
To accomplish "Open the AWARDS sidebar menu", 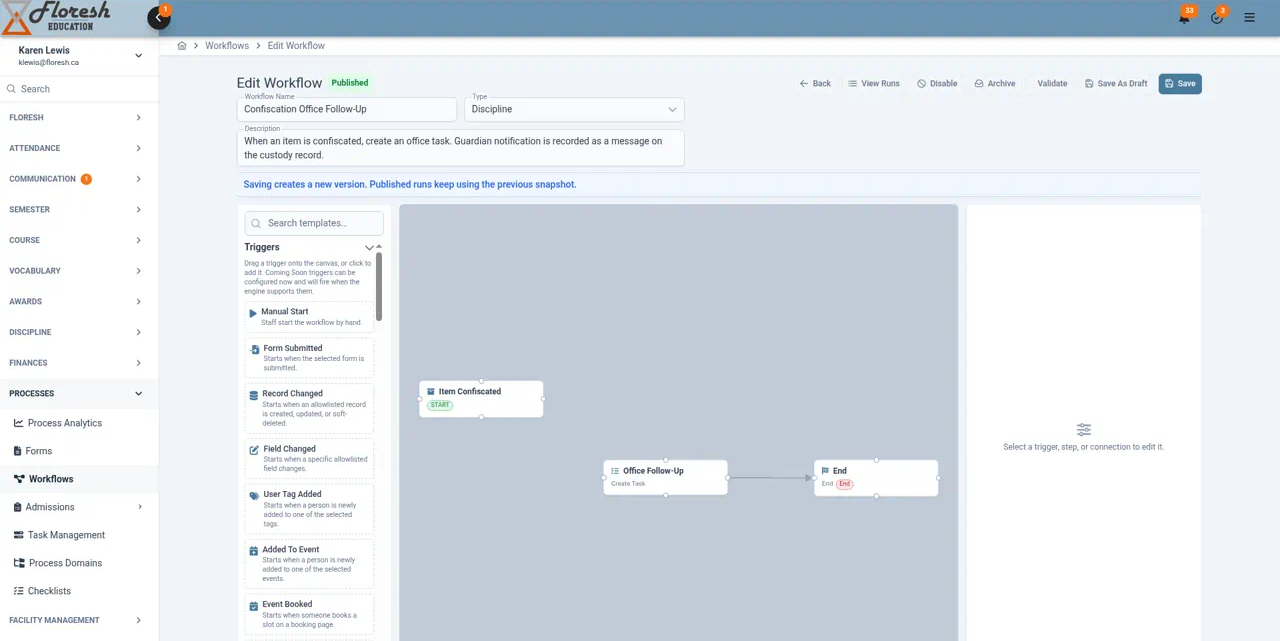I will pyautogui.click(x=79, y=302).
